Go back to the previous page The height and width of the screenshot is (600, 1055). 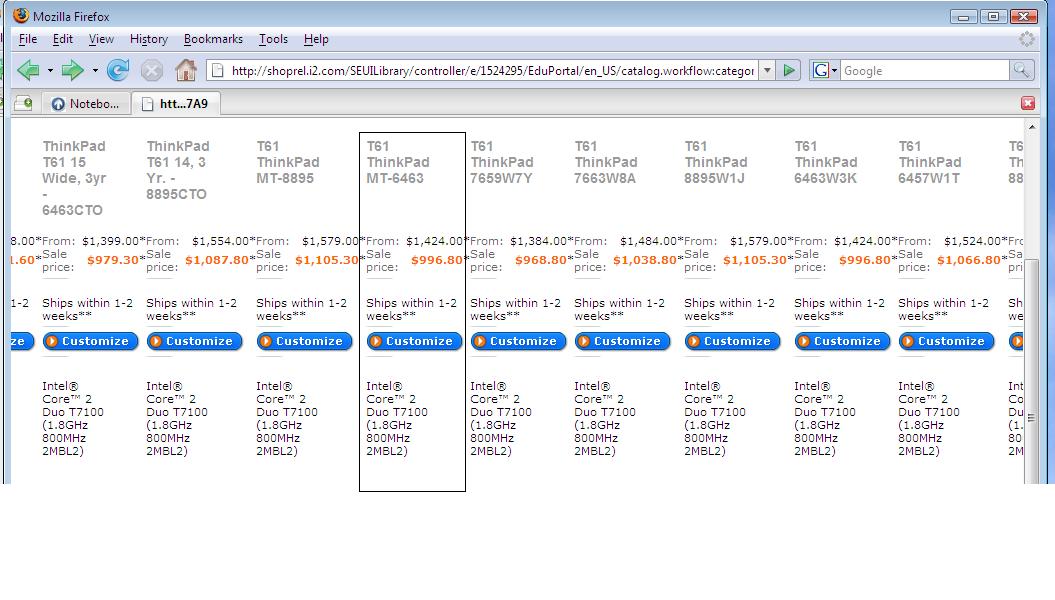(28, 70)
